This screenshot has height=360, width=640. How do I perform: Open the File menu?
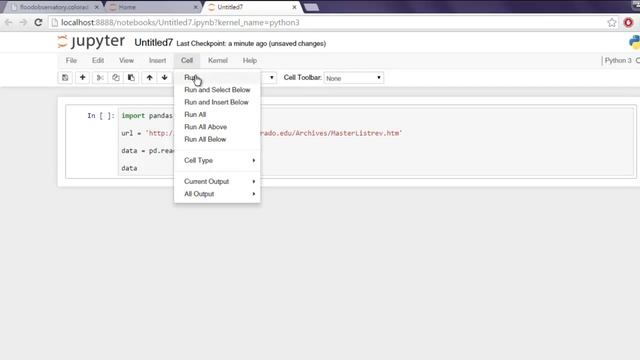(x=71, y=60)
